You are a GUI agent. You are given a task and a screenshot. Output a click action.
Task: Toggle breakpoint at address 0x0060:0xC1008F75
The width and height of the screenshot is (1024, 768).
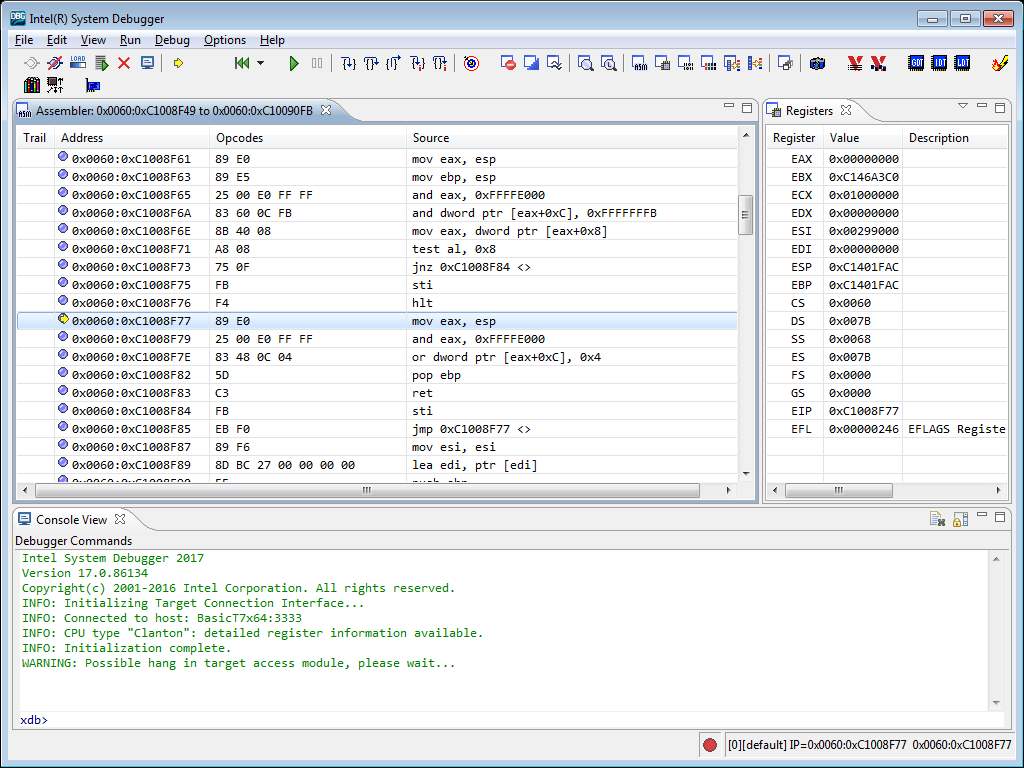click(63, 283)
